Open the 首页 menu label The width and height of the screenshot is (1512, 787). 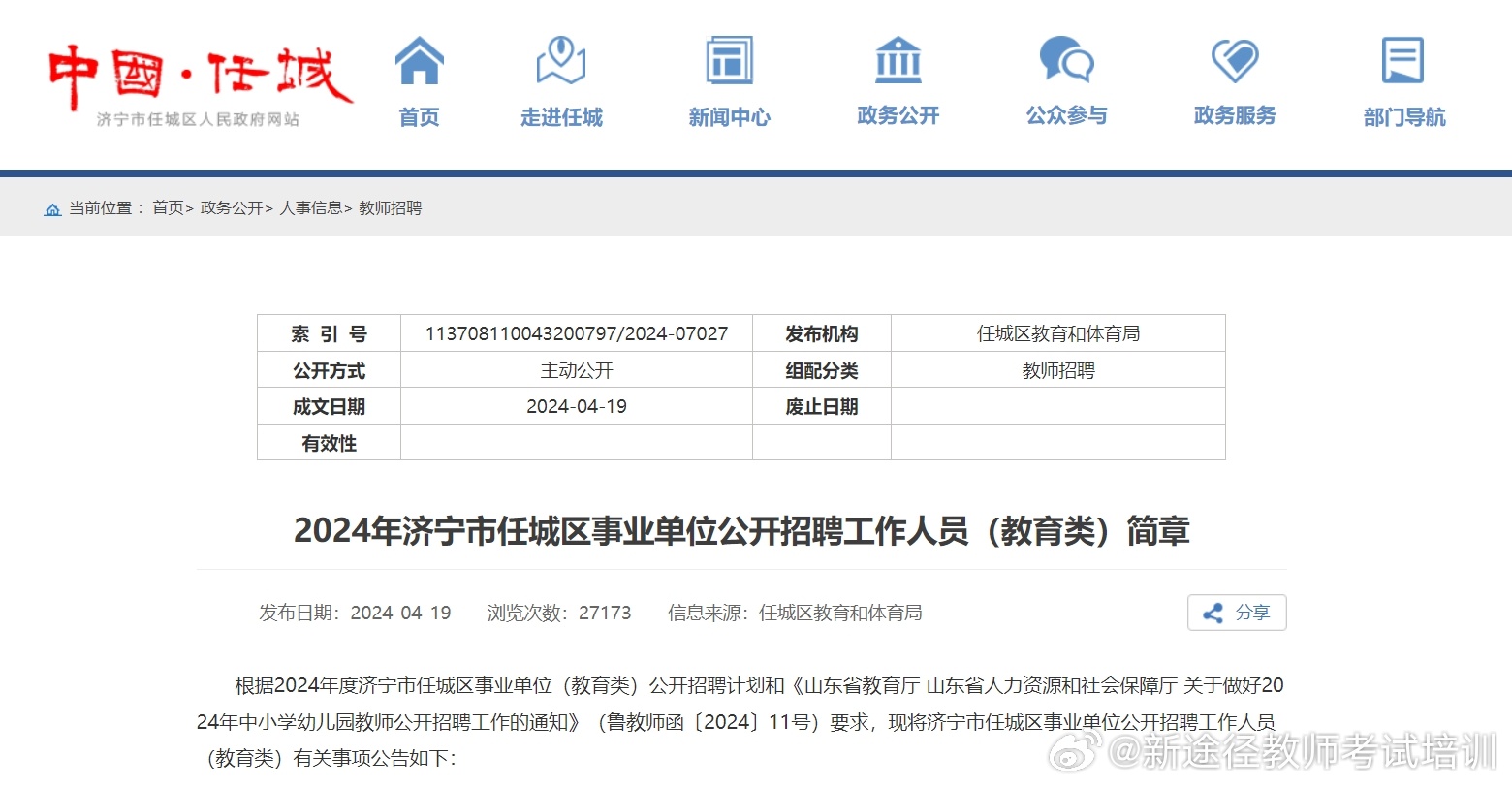[x=419, y=117]
